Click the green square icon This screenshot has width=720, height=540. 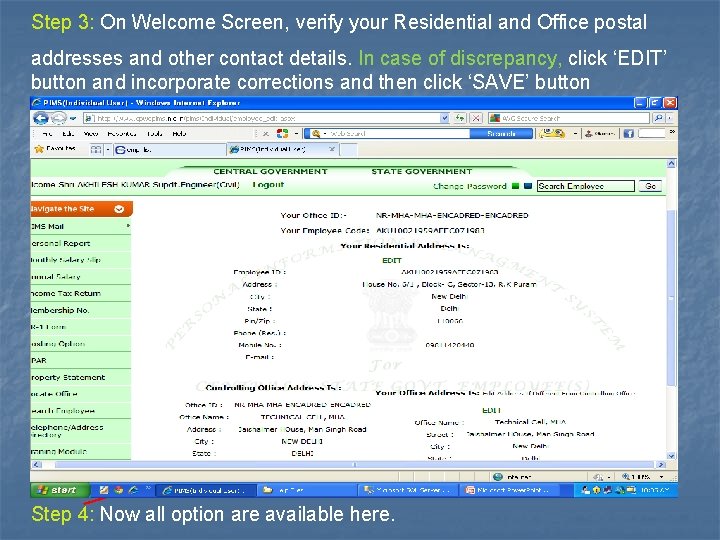[515, 186]
